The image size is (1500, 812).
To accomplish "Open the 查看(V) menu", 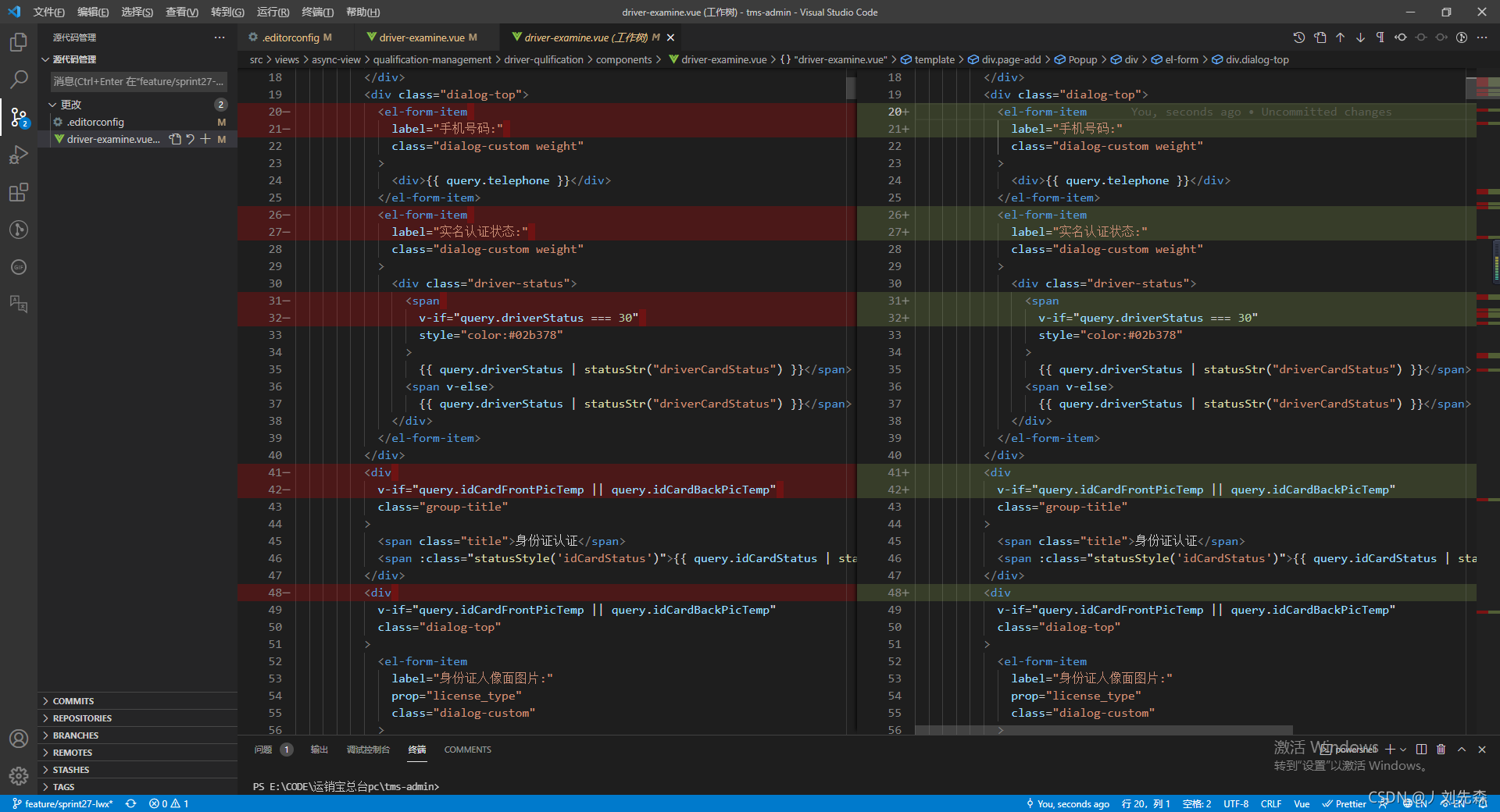I will [x=182, y=12].
